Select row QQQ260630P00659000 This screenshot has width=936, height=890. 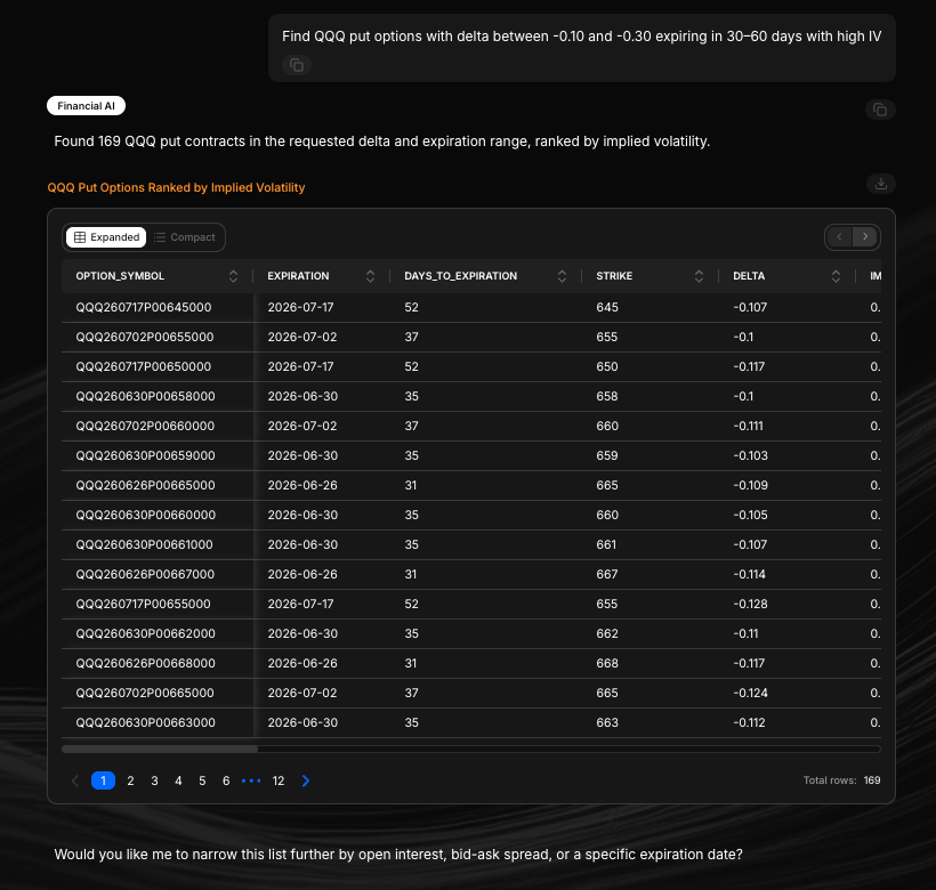pos(471,455)
